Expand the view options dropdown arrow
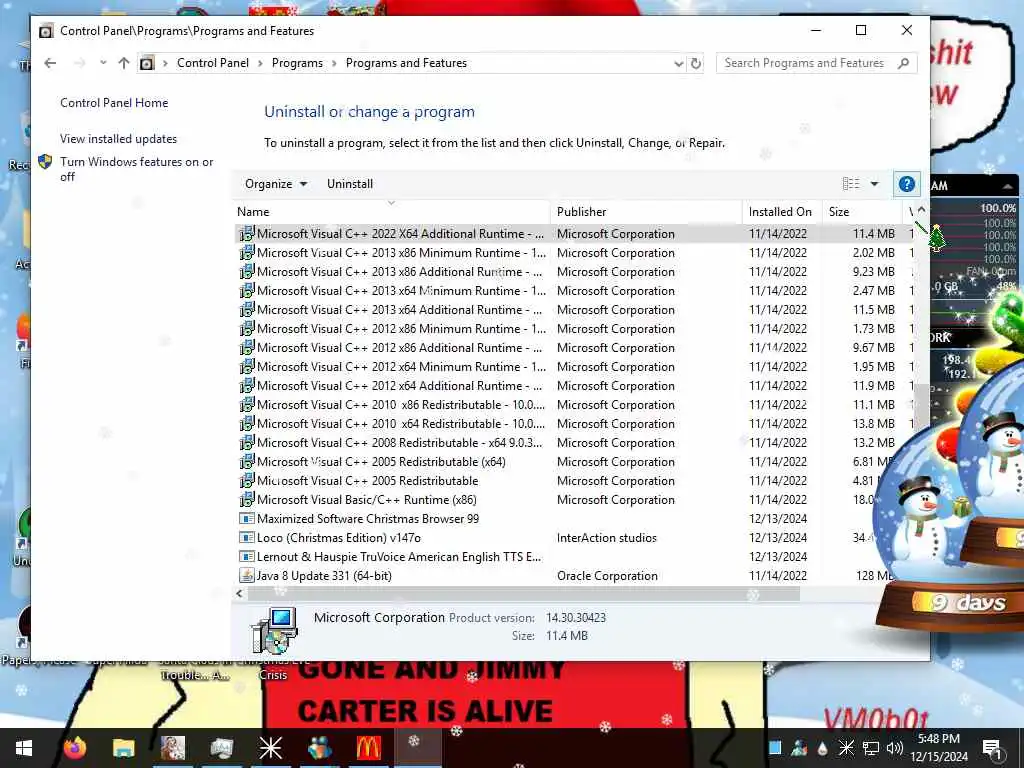The height and width of the screenshot is (768, 1024). tap(874, 184)
